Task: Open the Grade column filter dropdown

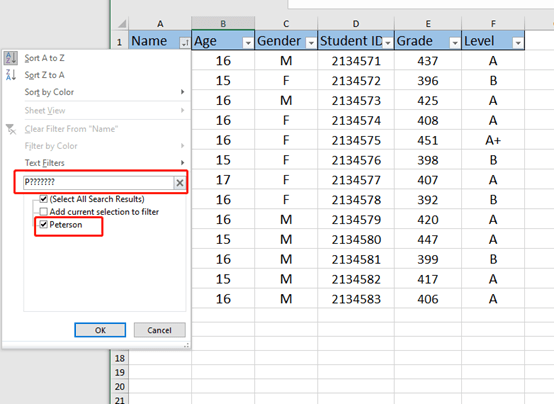Action: pos(455,43)
